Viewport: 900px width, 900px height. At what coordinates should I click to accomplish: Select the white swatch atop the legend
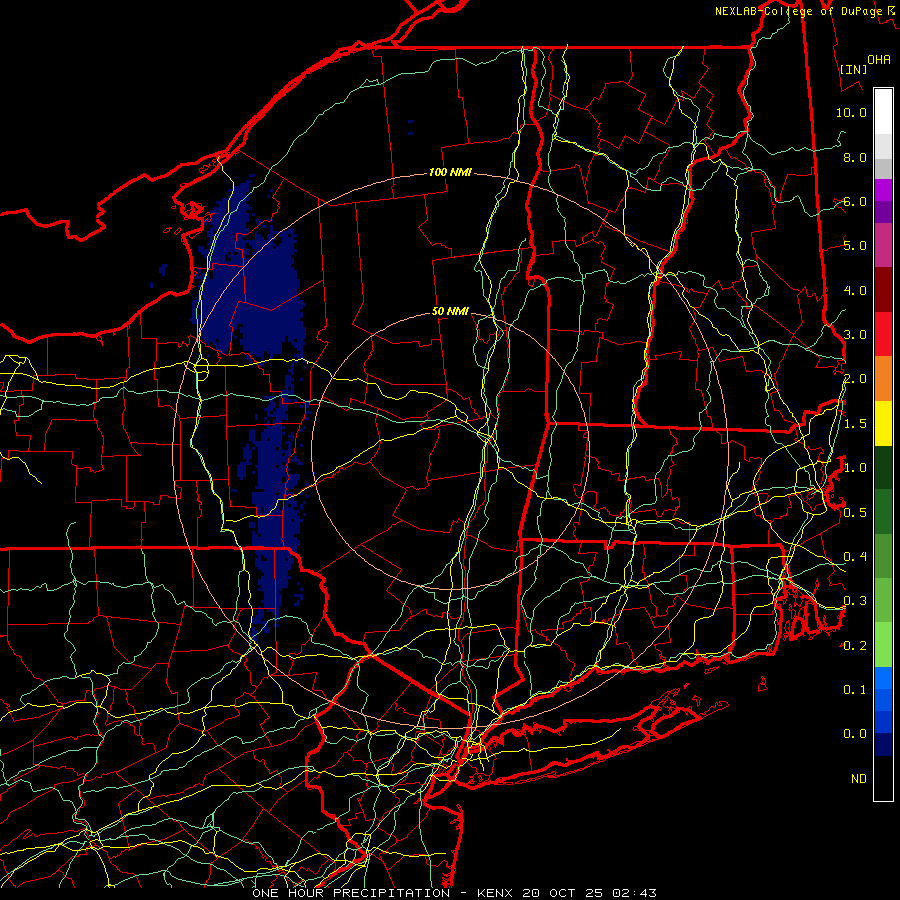[883, 112]
